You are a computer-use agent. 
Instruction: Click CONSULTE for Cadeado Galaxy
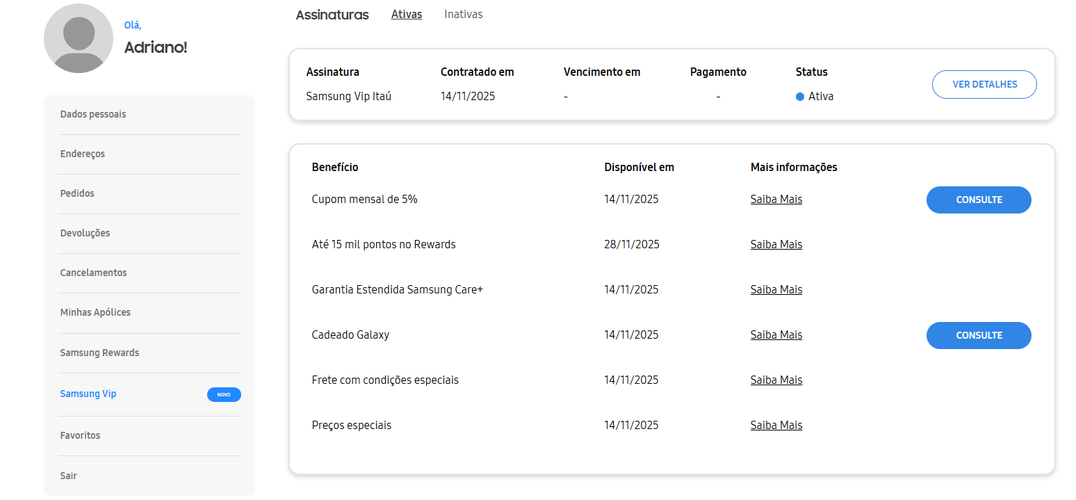[979, 335]
